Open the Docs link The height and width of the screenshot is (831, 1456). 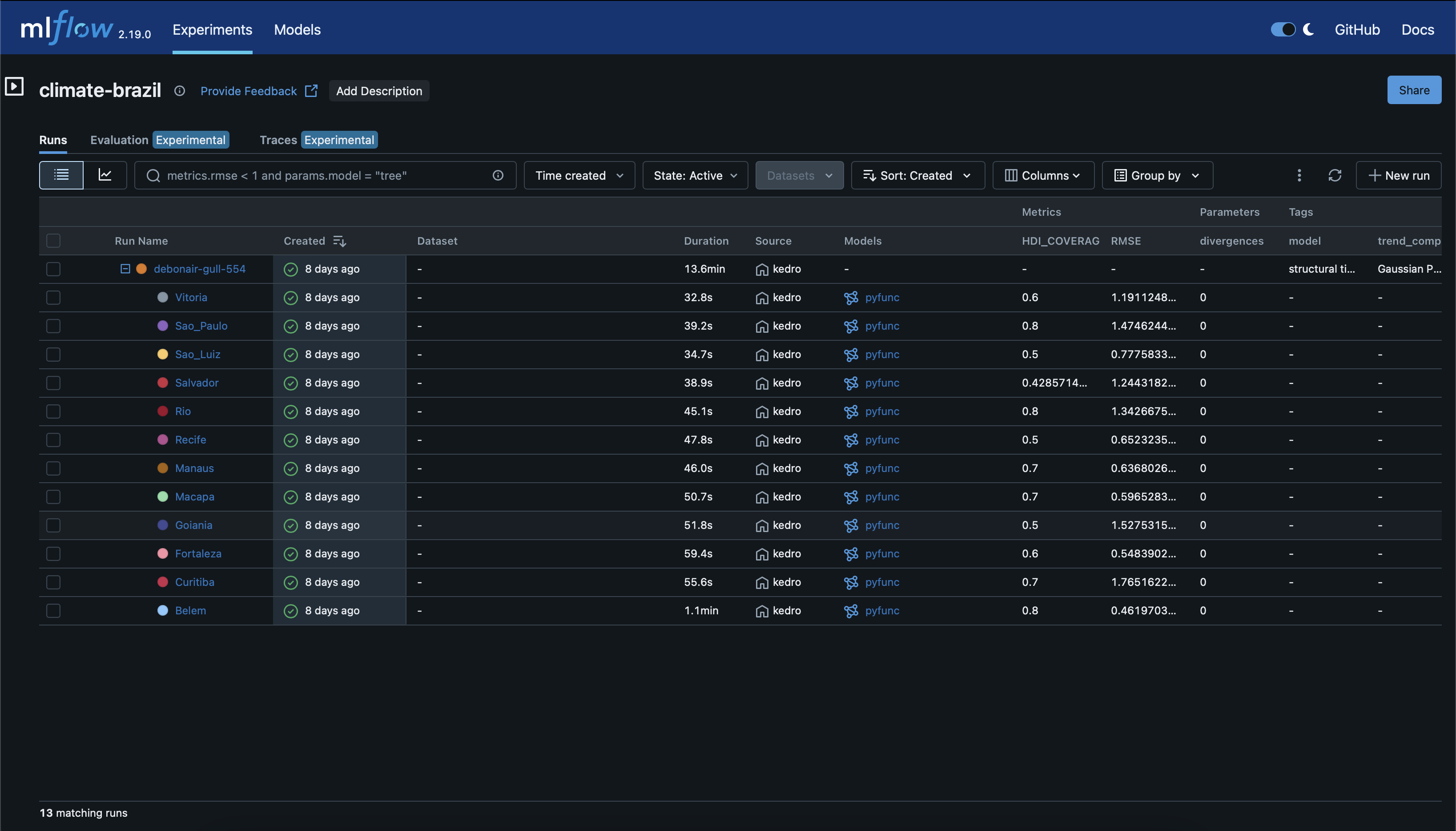pyautogui.click(x=1417, y=30)
